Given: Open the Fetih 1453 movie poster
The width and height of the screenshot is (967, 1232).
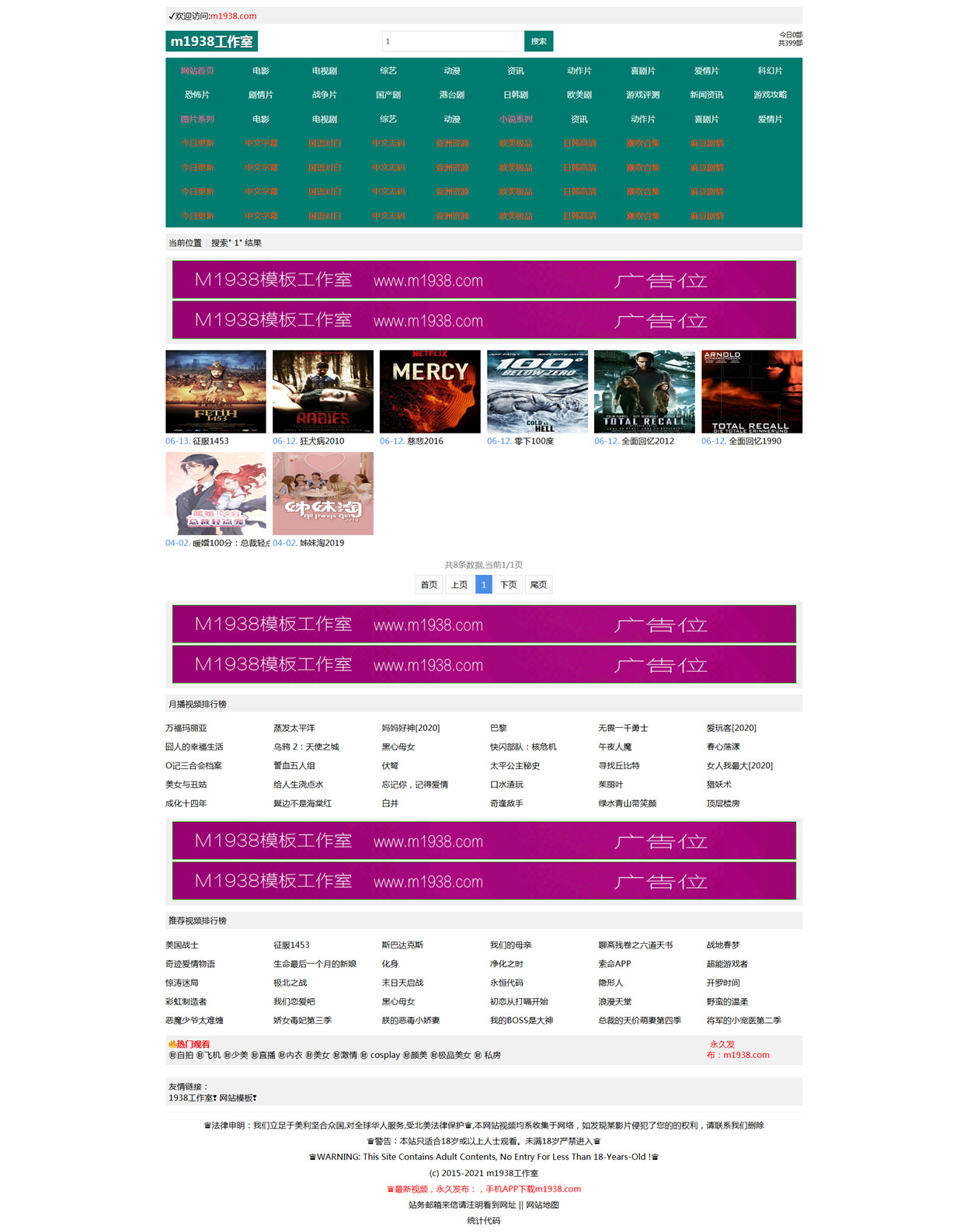Looking at the screenshot, I should (216, 392).
